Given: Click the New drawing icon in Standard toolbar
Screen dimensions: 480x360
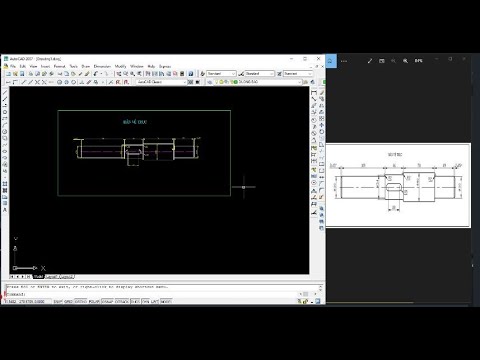Looking at the screenshot, I should (x=8, y=74).
